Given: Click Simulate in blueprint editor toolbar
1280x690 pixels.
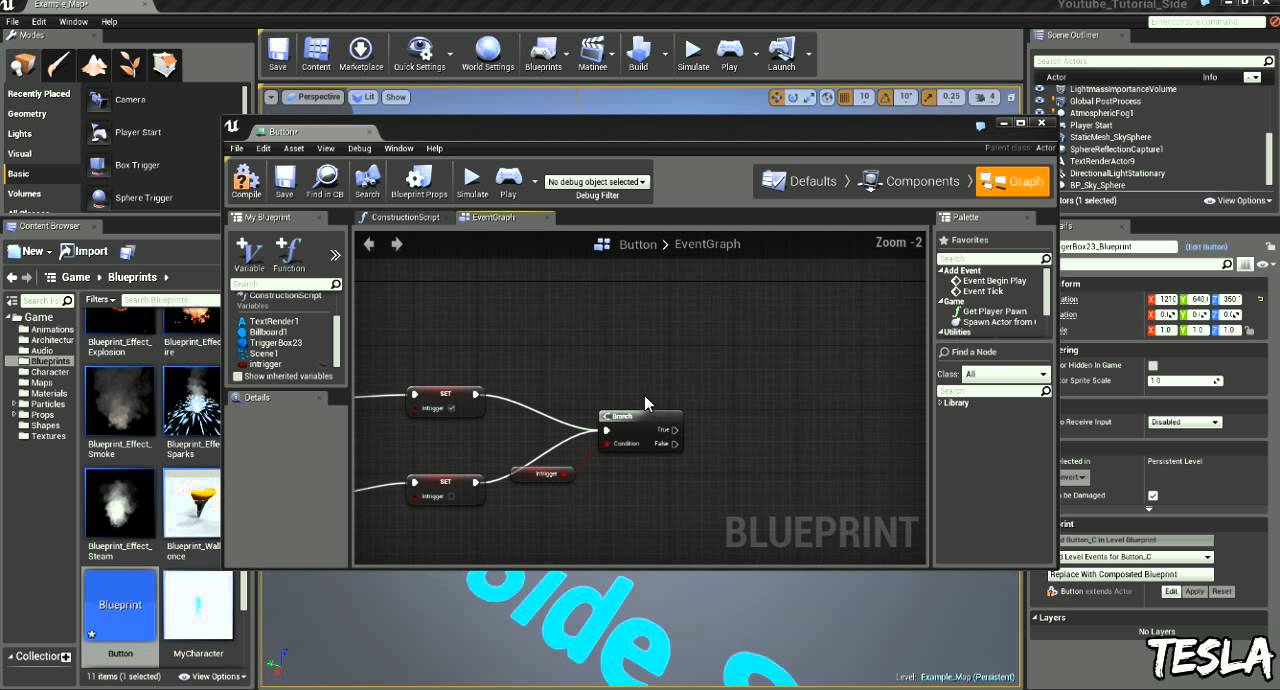Looking at the screenshot, I should [x=472, y=181].
